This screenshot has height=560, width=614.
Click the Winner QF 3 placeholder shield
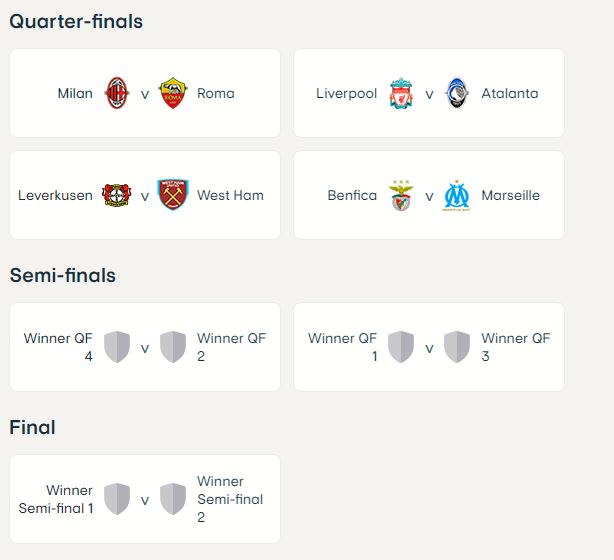point(457,347)
